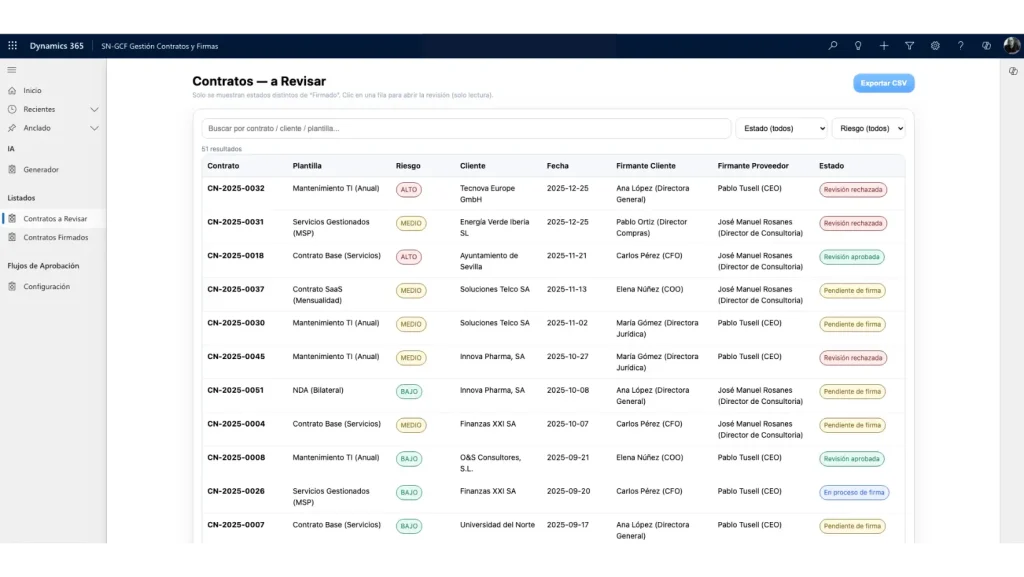Open the lightbulb assistant icon
This screenshot has width=1024, height=577.
(858, 46)
